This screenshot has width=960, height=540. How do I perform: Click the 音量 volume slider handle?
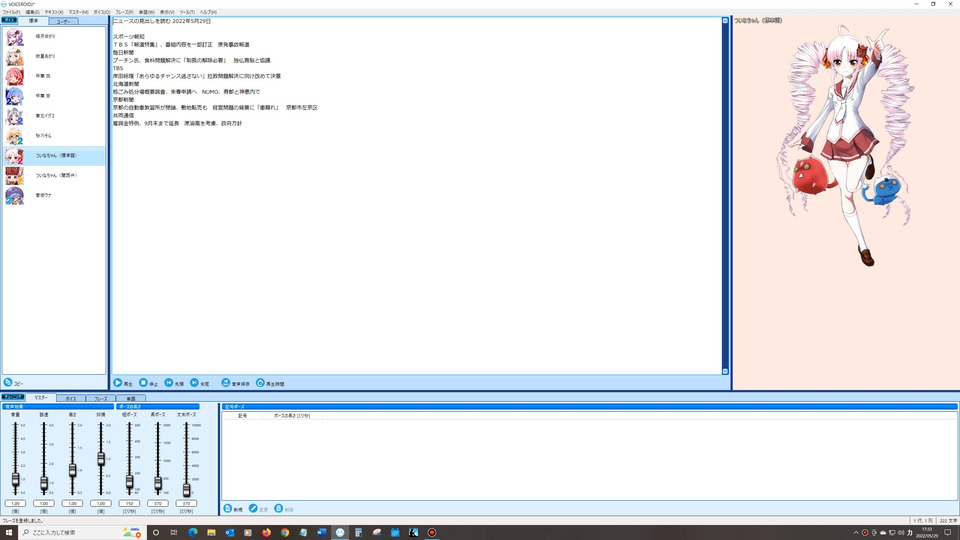point(15,480)
